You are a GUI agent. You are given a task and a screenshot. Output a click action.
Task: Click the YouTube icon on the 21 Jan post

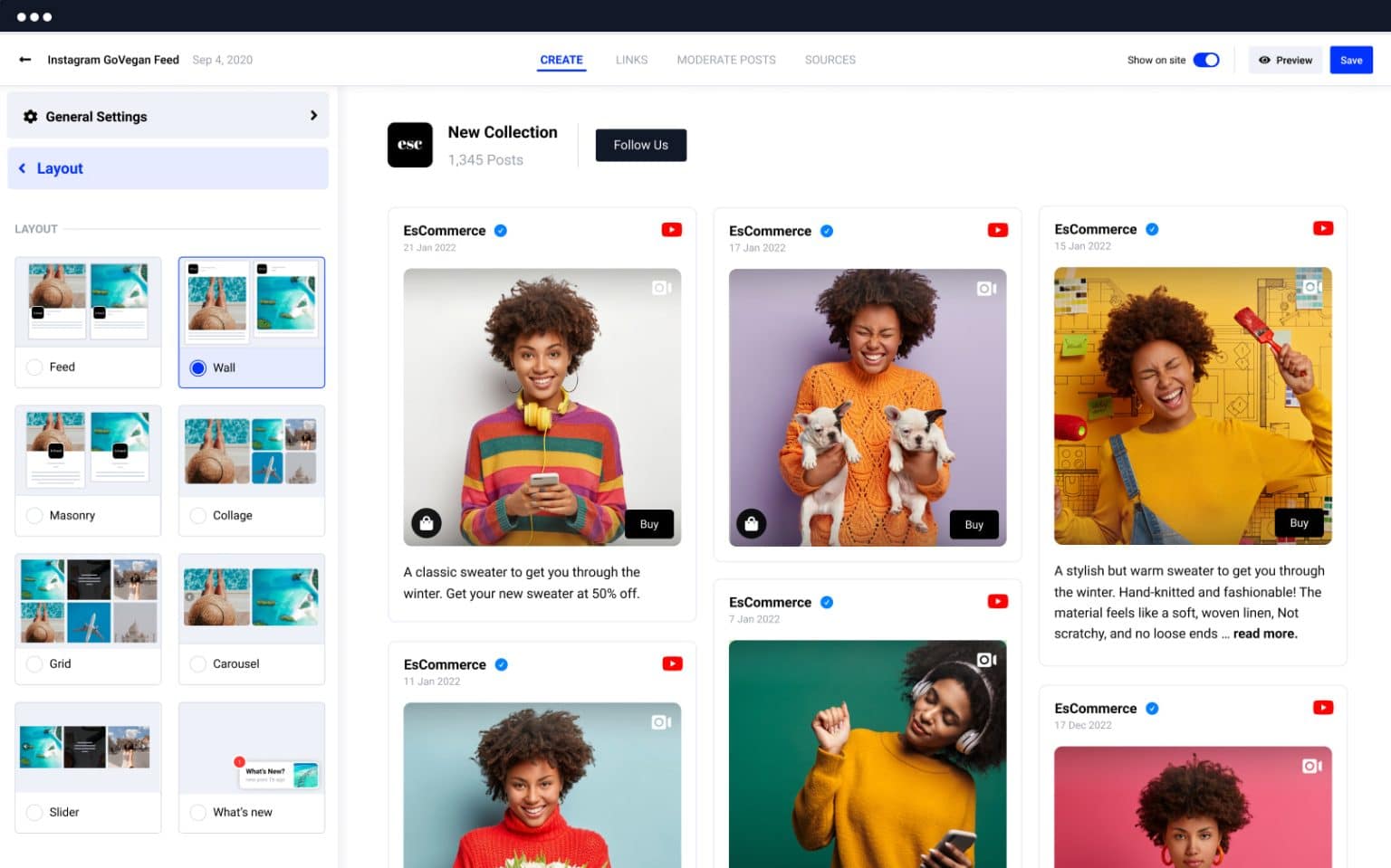click(672, 229)
